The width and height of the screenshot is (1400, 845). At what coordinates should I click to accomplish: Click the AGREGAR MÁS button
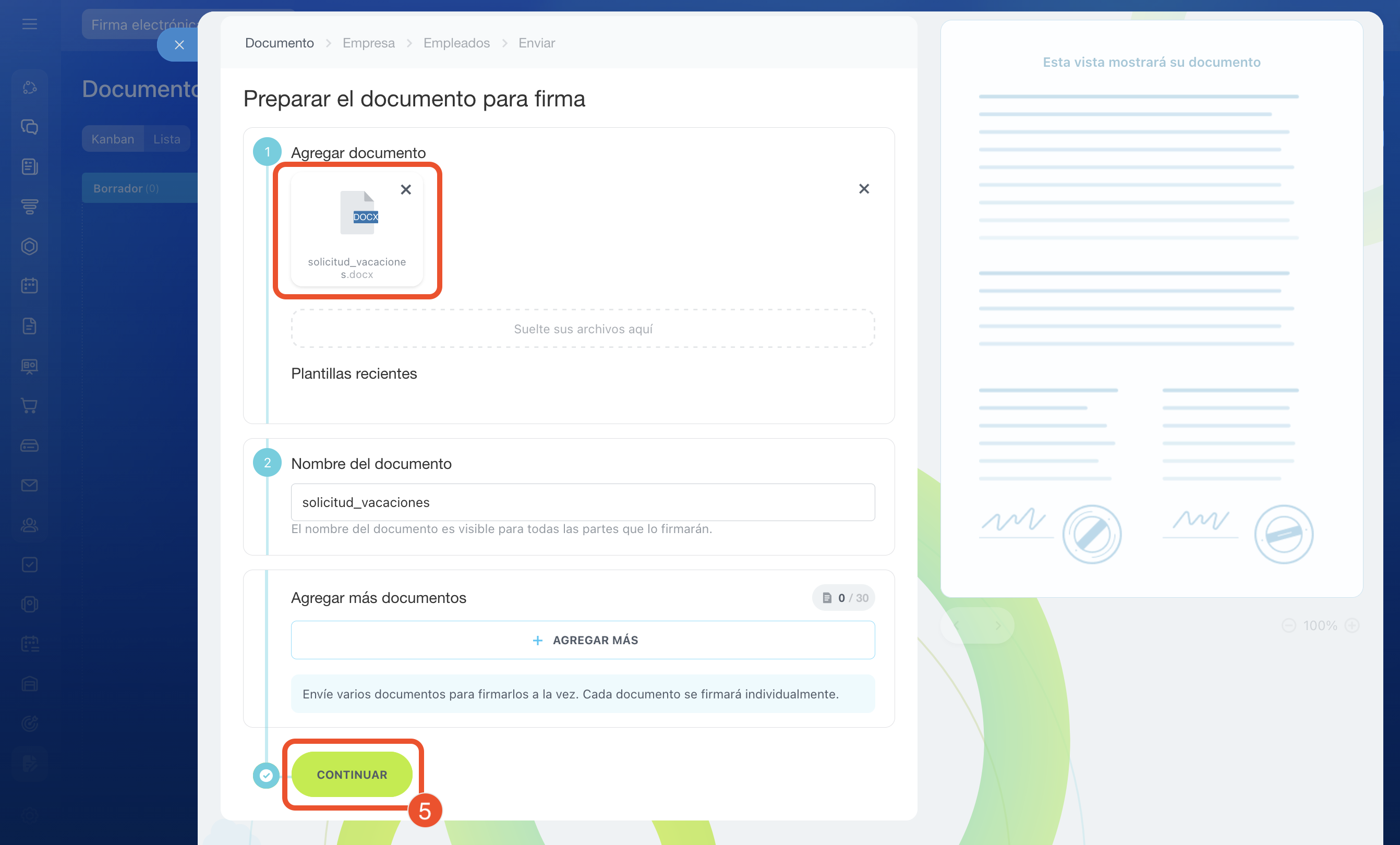pyautogui.click(x=583, y=640)
